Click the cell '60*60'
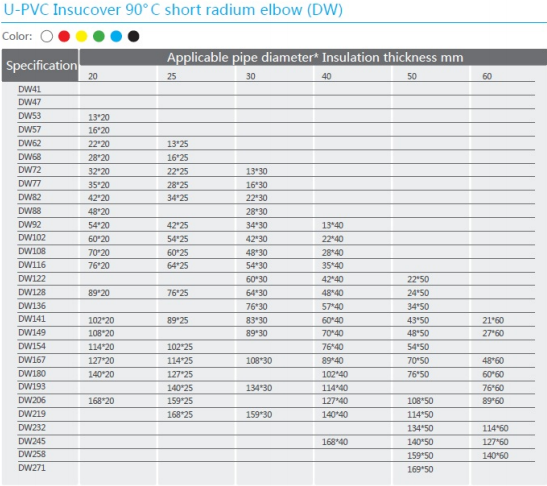Screen dimensions: 547x486 pos(493,375)
